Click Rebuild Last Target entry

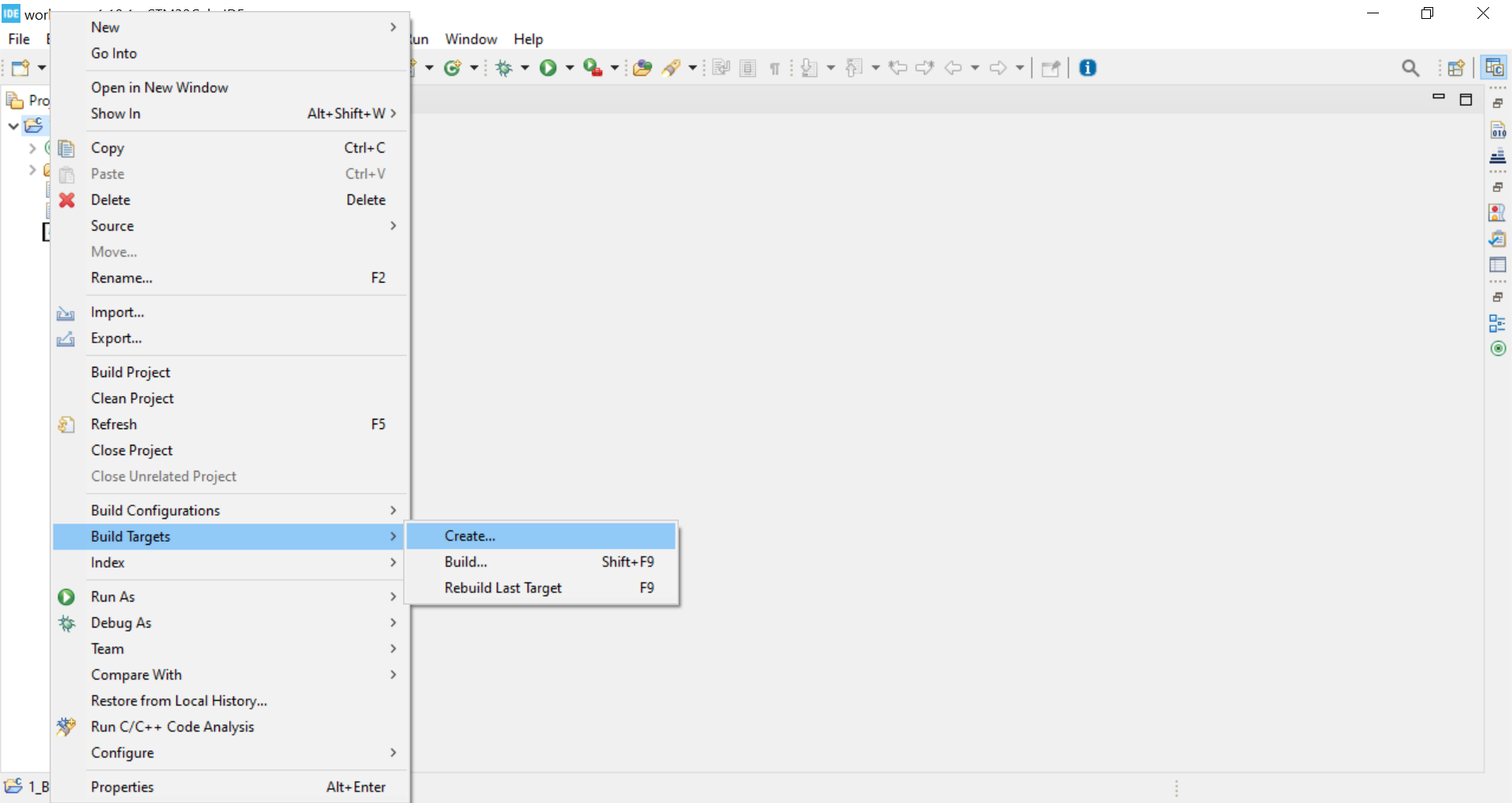503,588
